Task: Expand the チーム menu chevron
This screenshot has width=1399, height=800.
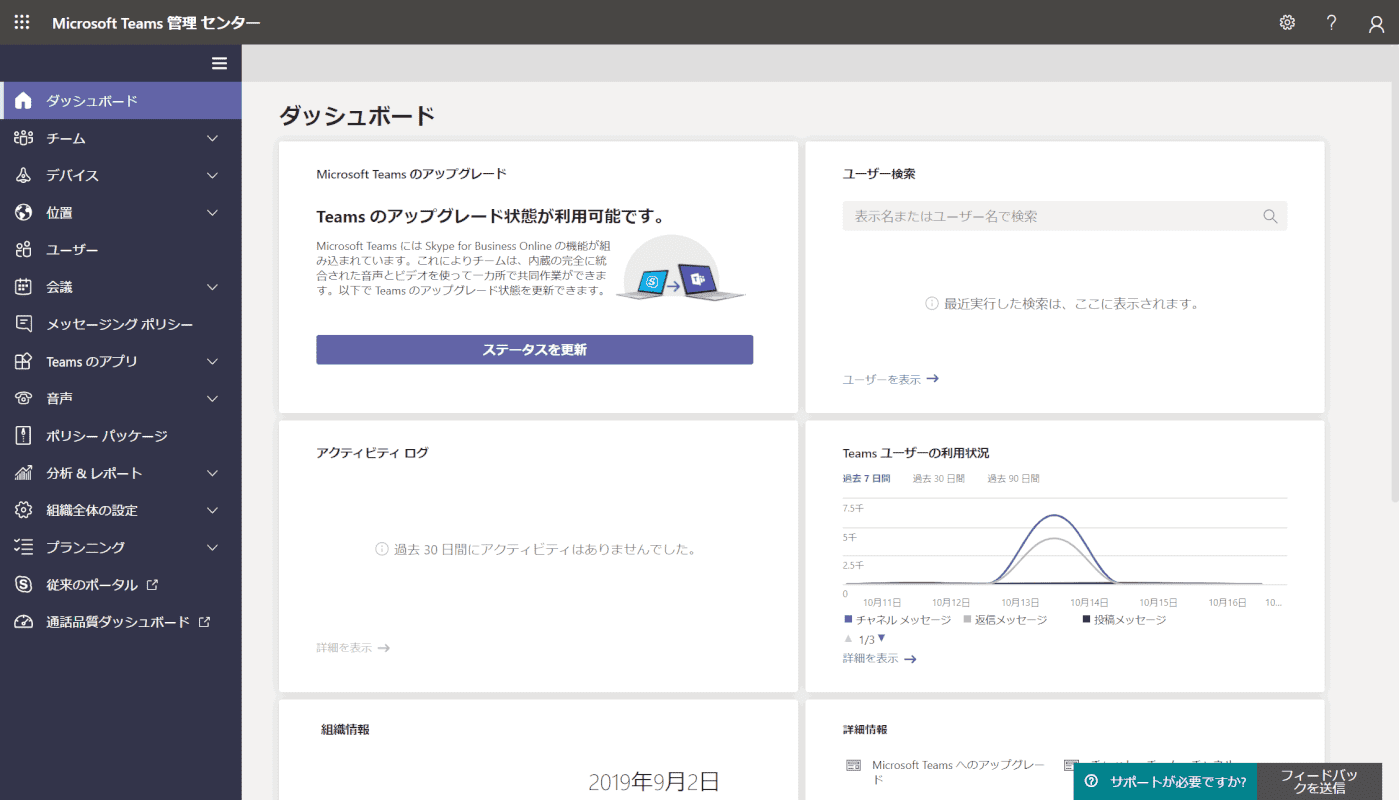Action: pos(212,138)
